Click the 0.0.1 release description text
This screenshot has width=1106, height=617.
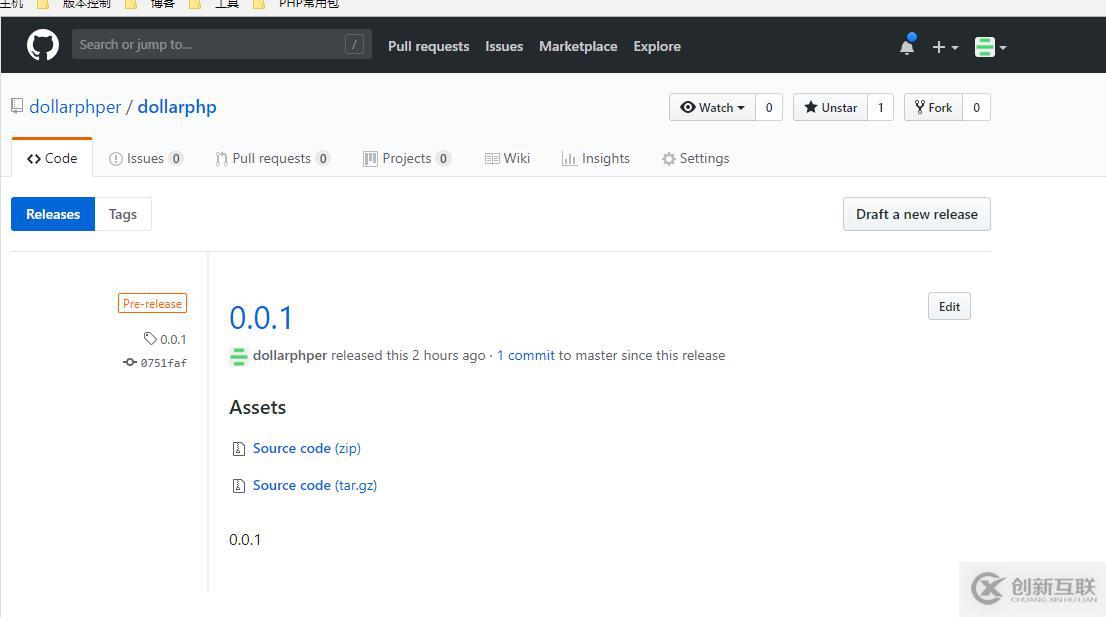click(x=245, y=539)
